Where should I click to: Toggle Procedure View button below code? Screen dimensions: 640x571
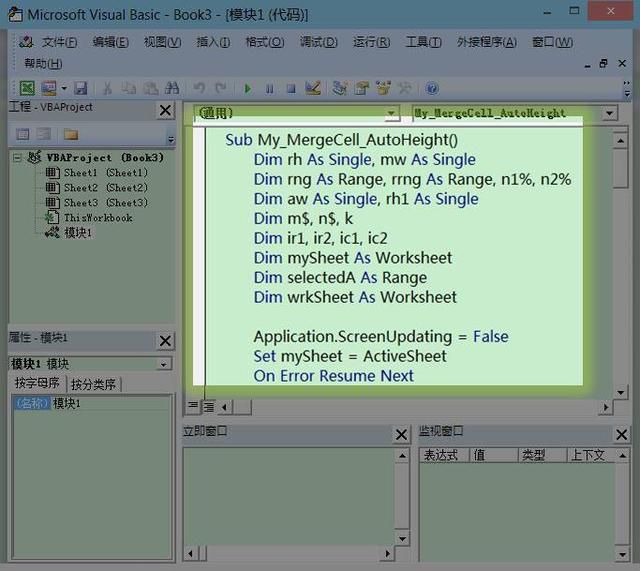(x=193, y=406)
